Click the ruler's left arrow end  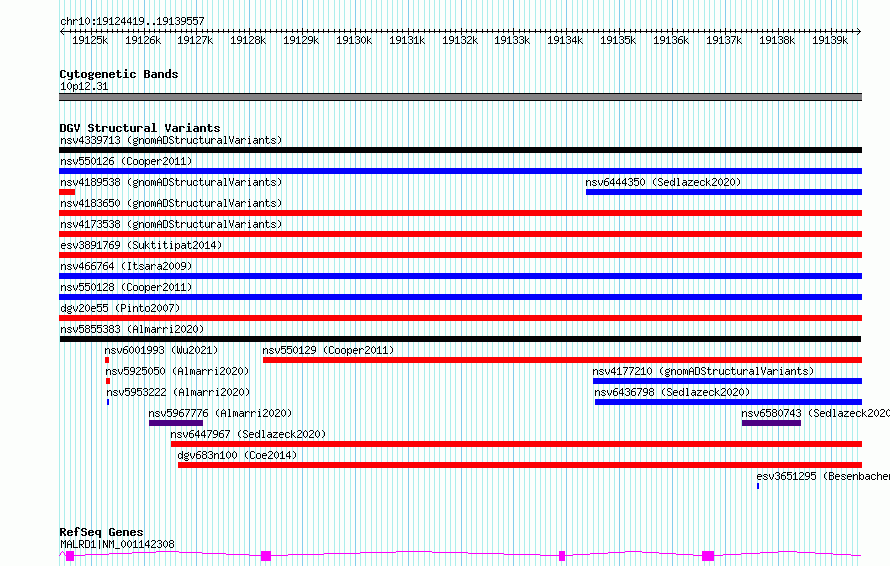click(x=62, y=32)
